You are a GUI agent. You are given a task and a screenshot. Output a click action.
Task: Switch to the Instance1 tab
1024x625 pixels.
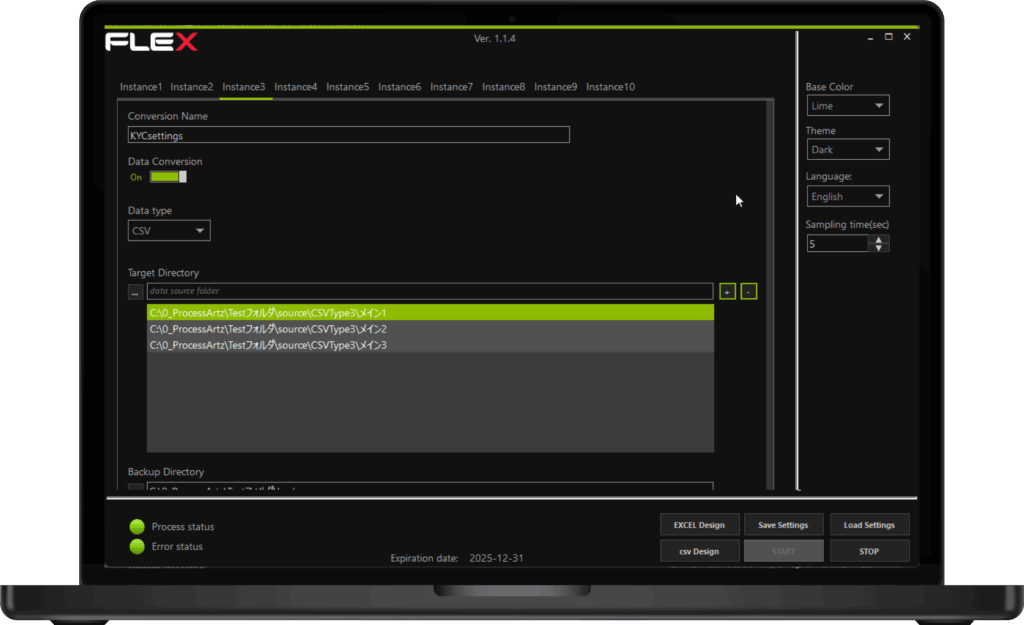(141, 87)
